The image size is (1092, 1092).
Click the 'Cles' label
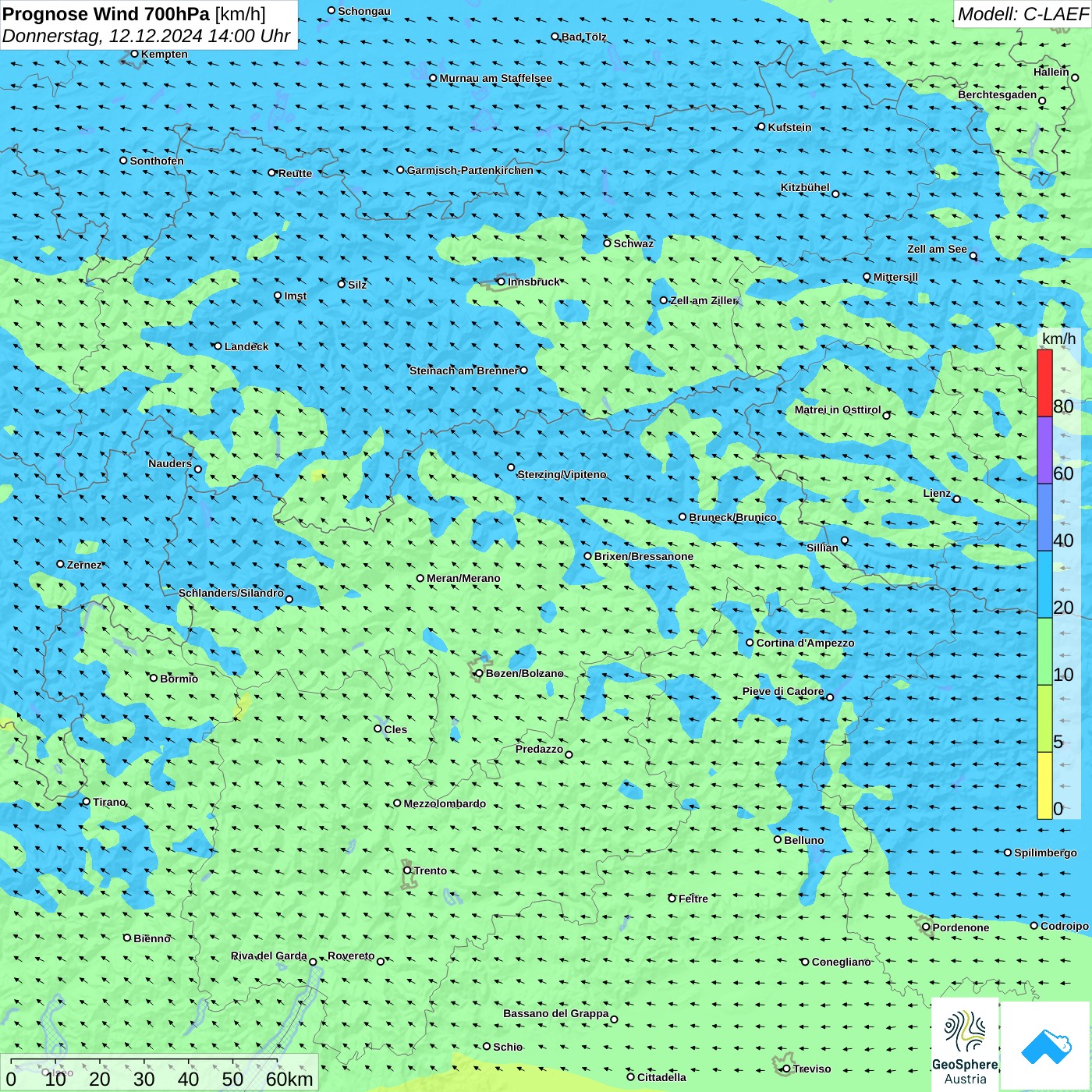[395, 729]
